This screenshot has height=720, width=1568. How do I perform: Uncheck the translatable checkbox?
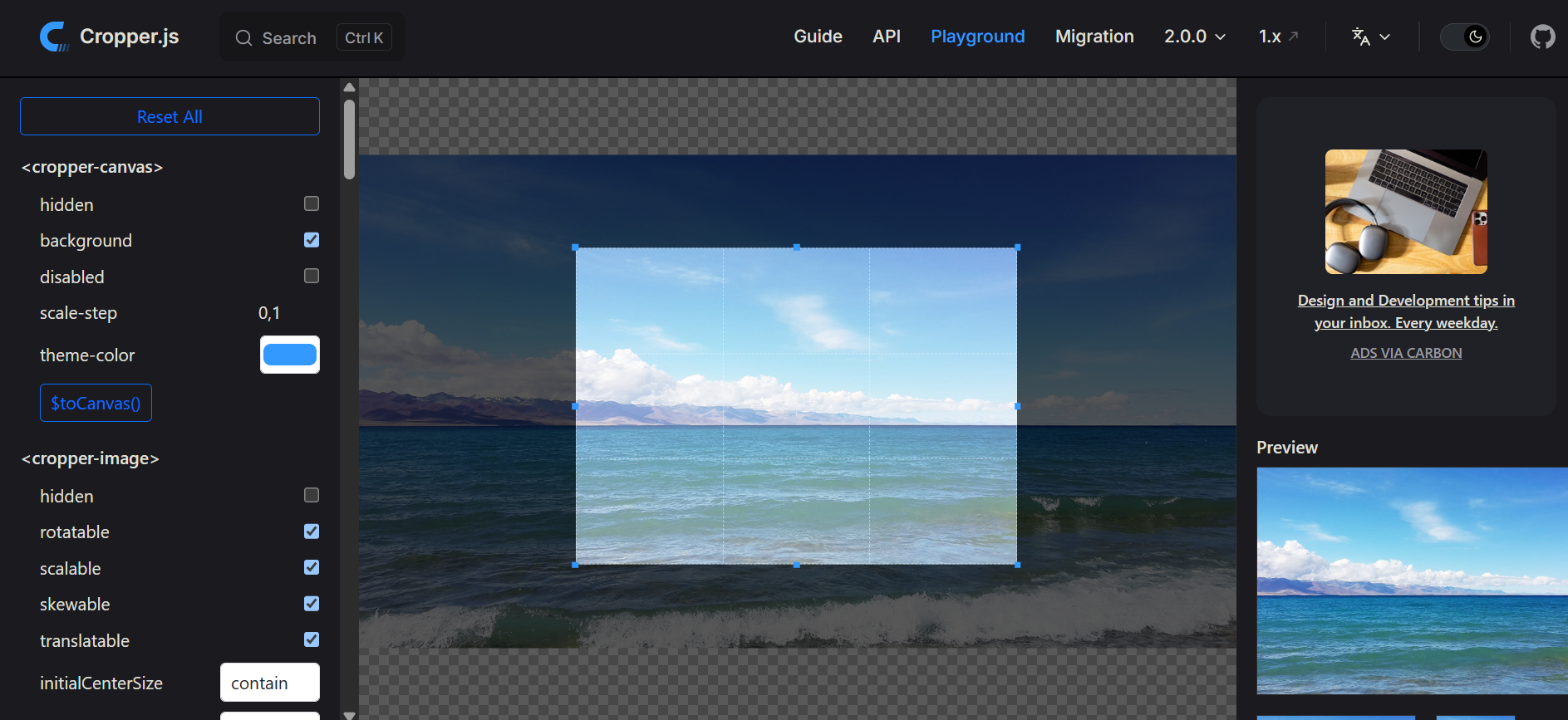312,639
